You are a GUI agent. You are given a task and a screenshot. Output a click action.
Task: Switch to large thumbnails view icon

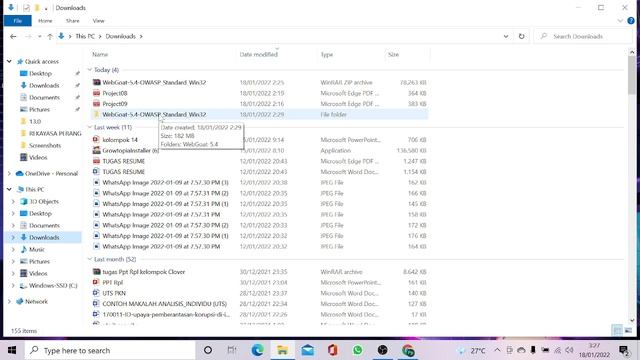click(628, 330)
